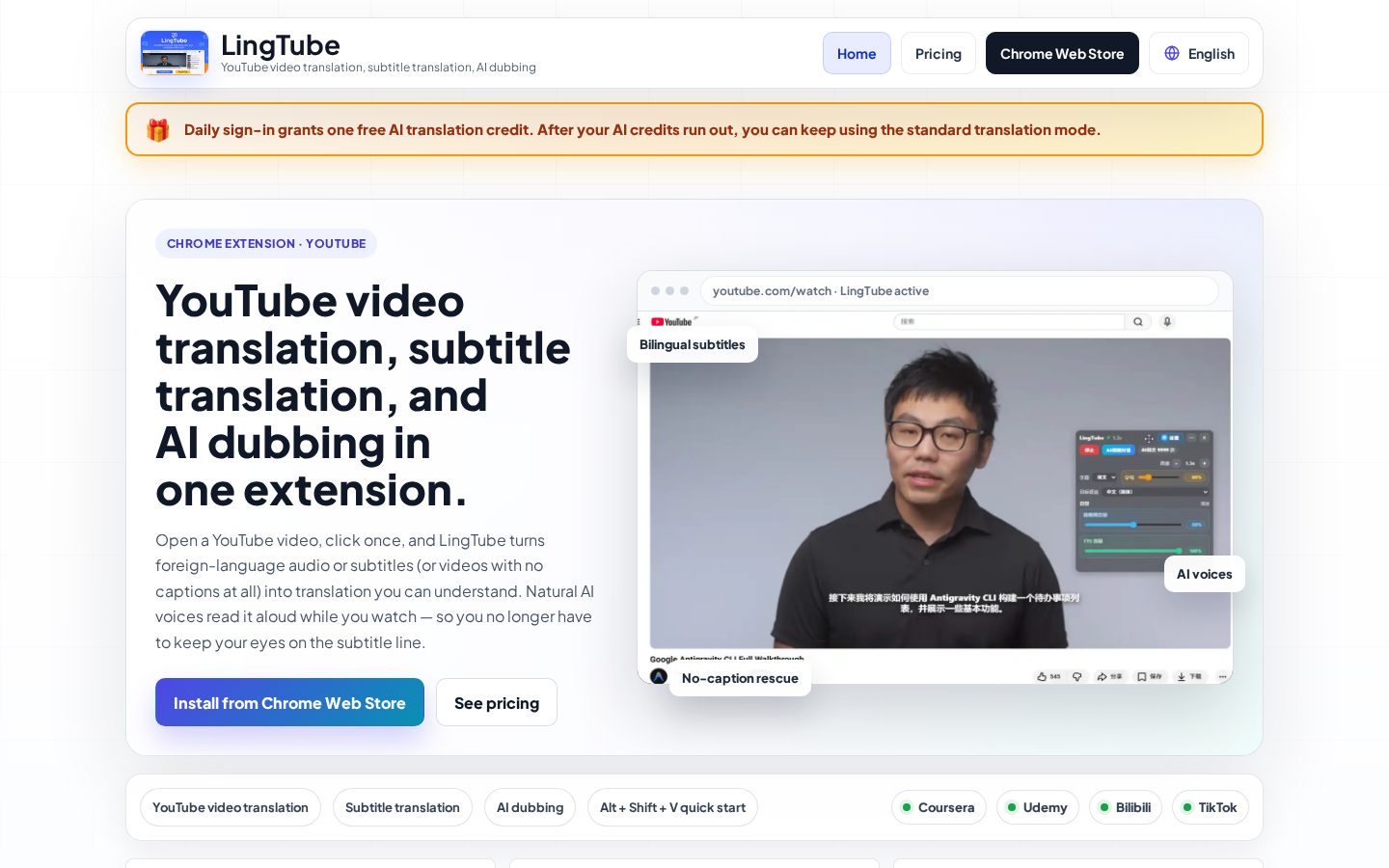Click the download icon in preview
This screenshot has height=868, width=1389.
1181,677
